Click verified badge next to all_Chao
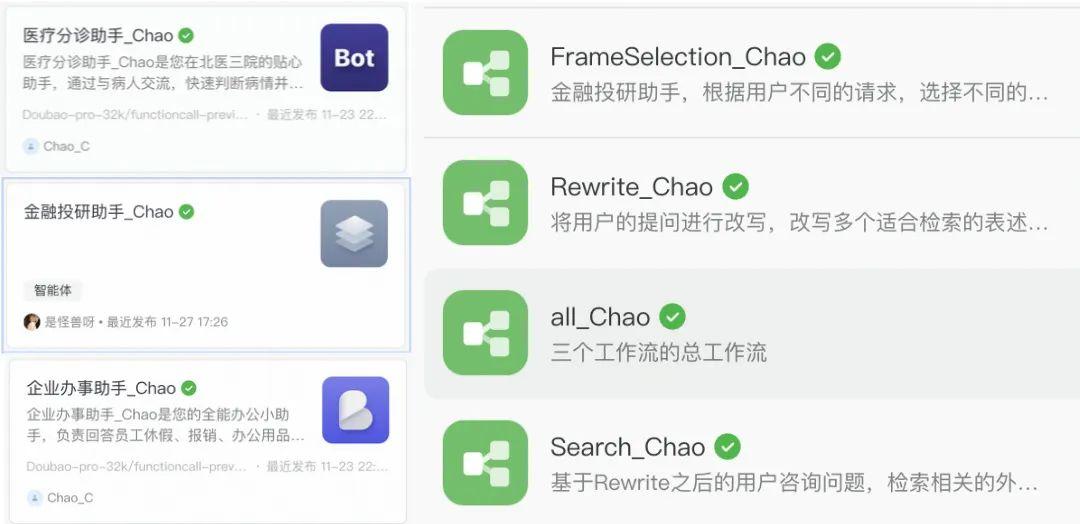 tap(672, 317)
